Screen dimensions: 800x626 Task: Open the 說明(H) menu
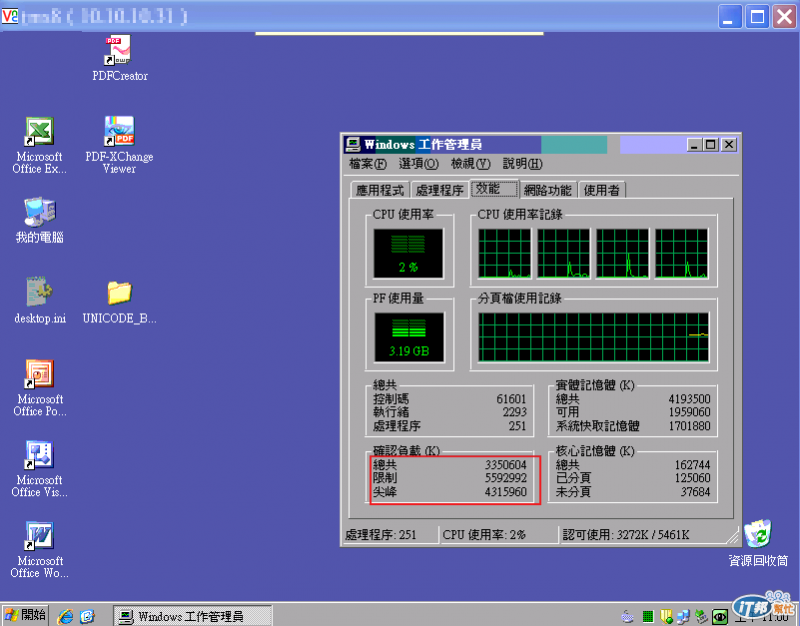click(x=522, y=164)
